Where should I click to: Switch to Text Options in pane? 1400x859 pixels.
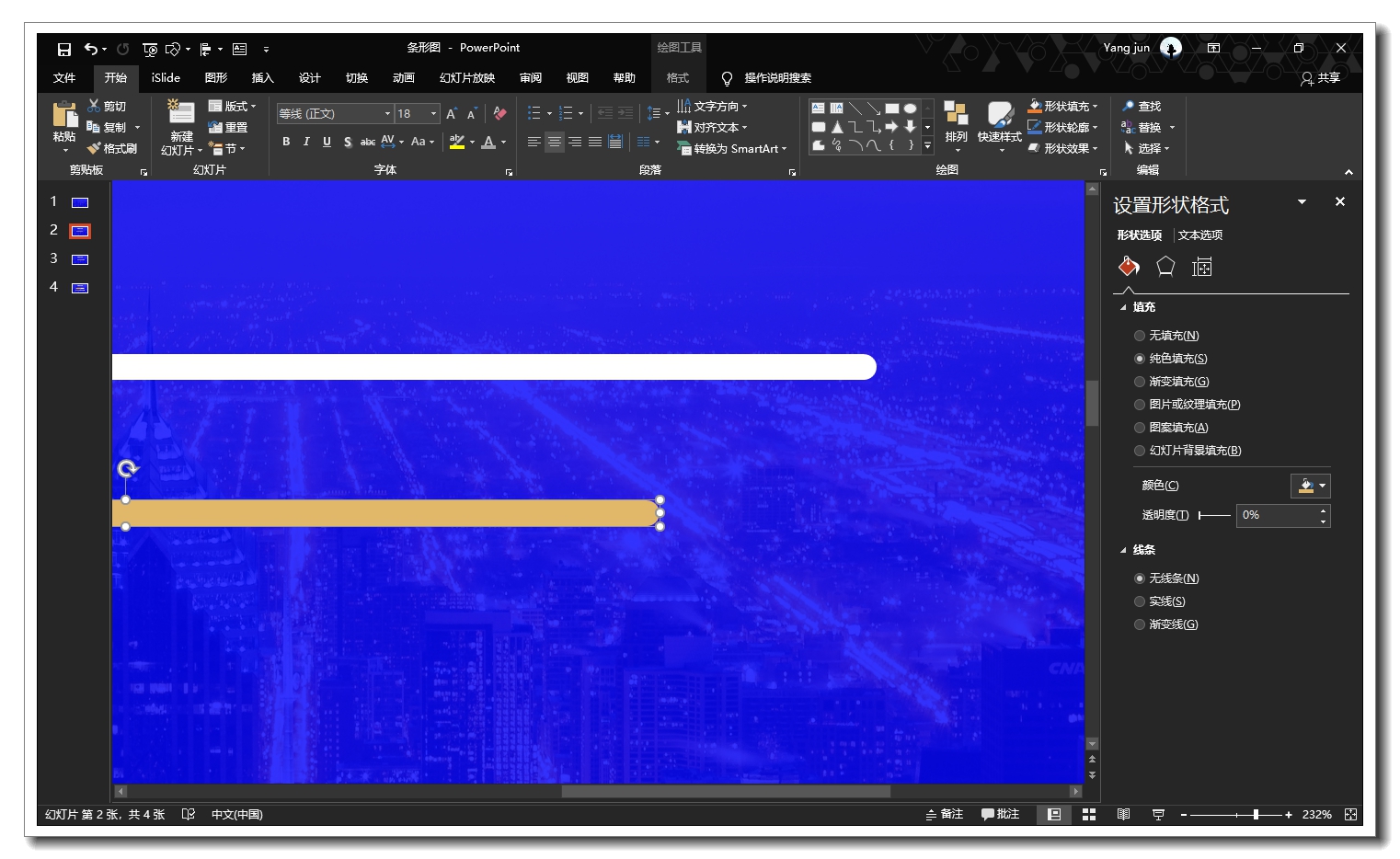(x=1200, y=235)
